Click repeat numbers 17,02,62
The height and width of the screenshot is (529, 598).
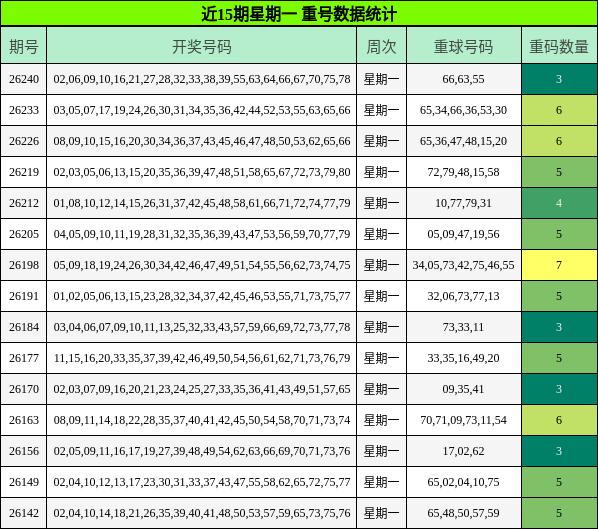[463, 451]
